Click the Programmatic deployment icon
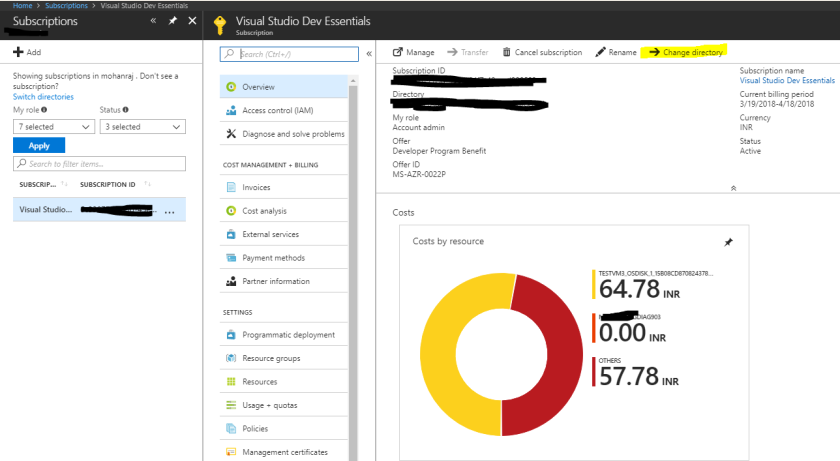840x461 pixels. pos(231,335)
